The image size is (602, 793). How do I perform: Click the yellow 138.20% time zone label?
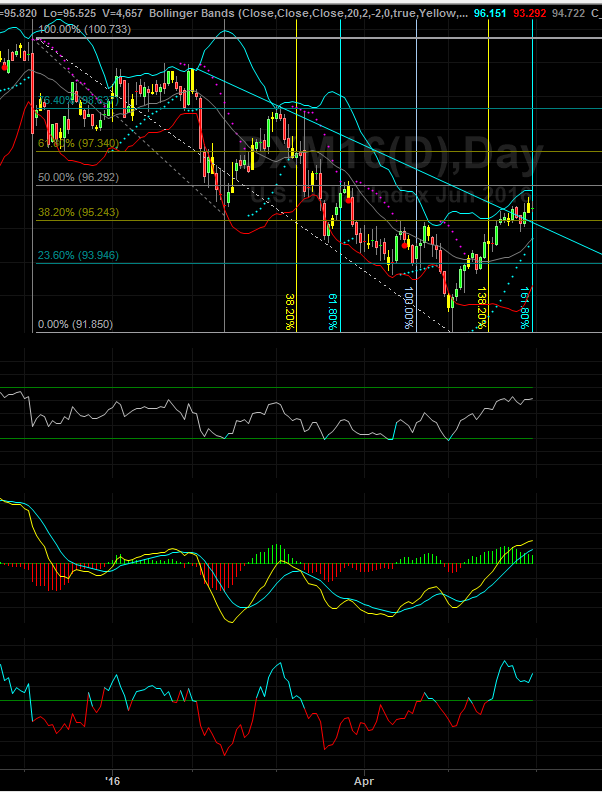481,308
